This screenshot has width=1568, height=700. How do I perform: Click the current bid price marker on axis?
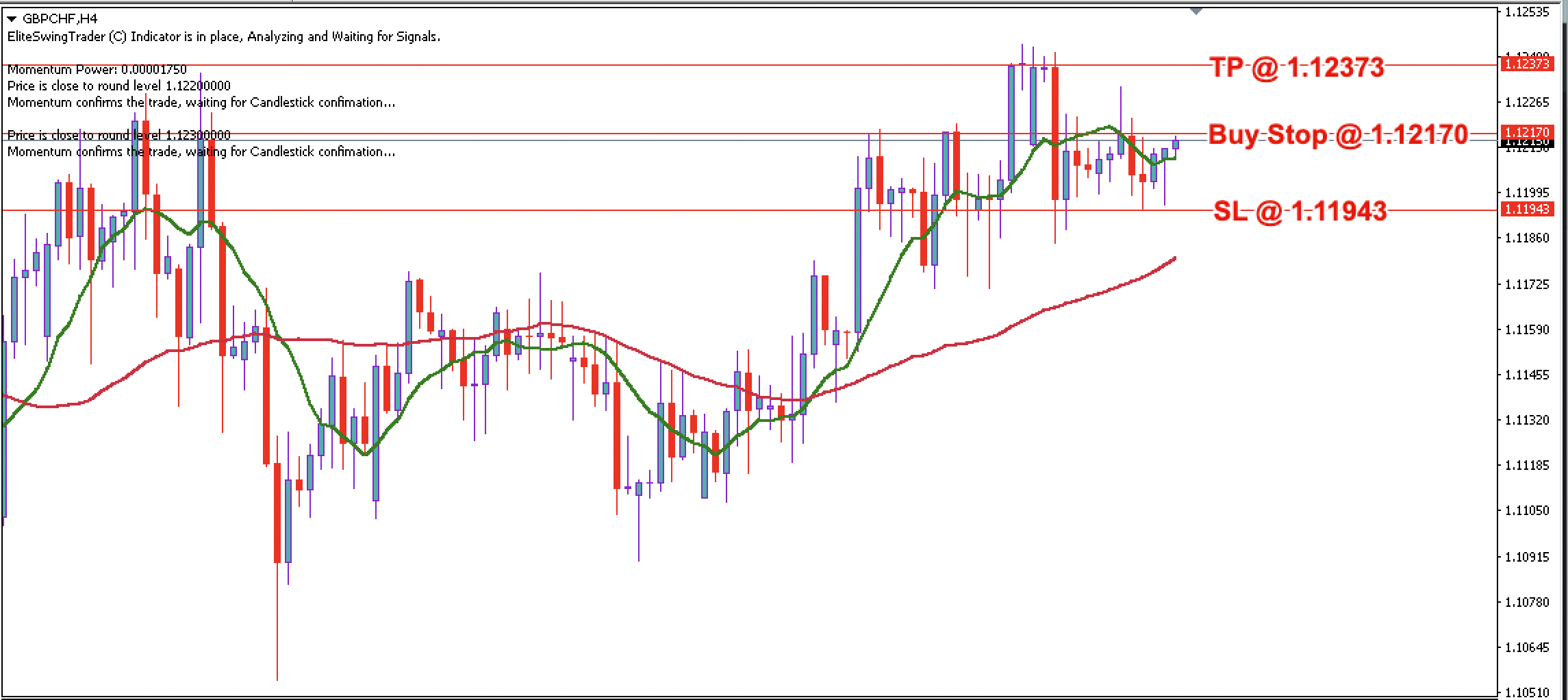[1528, 146]
